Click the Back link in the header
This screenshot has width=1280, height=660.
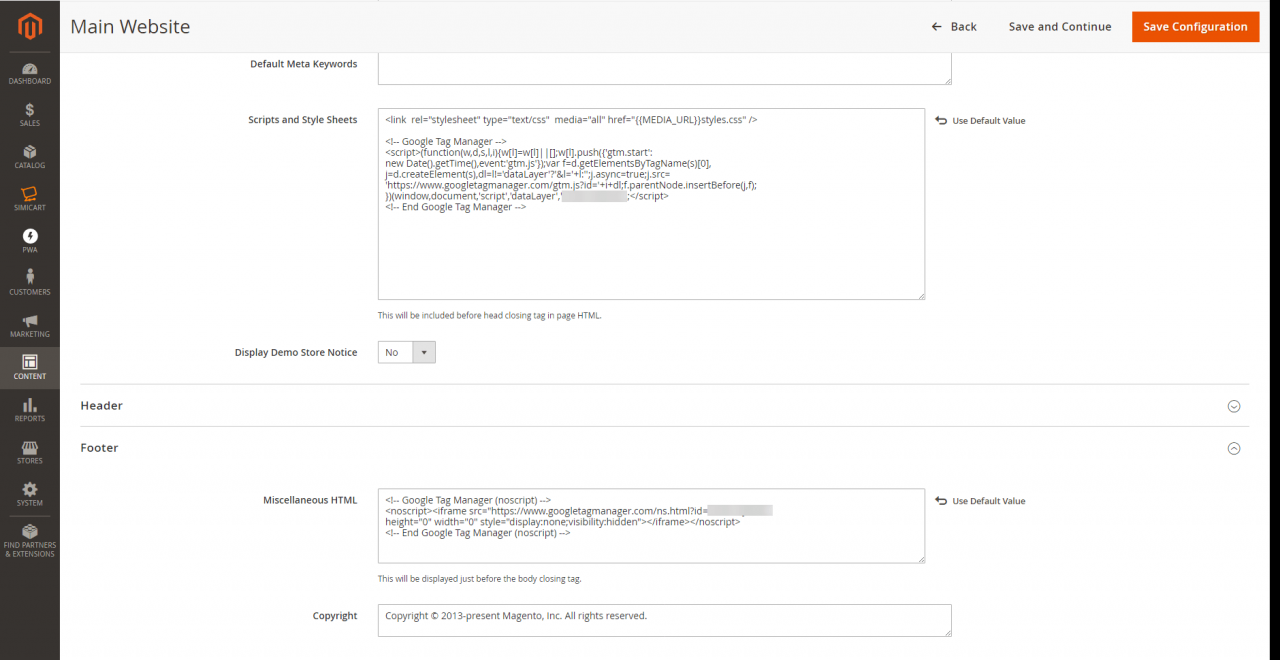tap(954, 26)
